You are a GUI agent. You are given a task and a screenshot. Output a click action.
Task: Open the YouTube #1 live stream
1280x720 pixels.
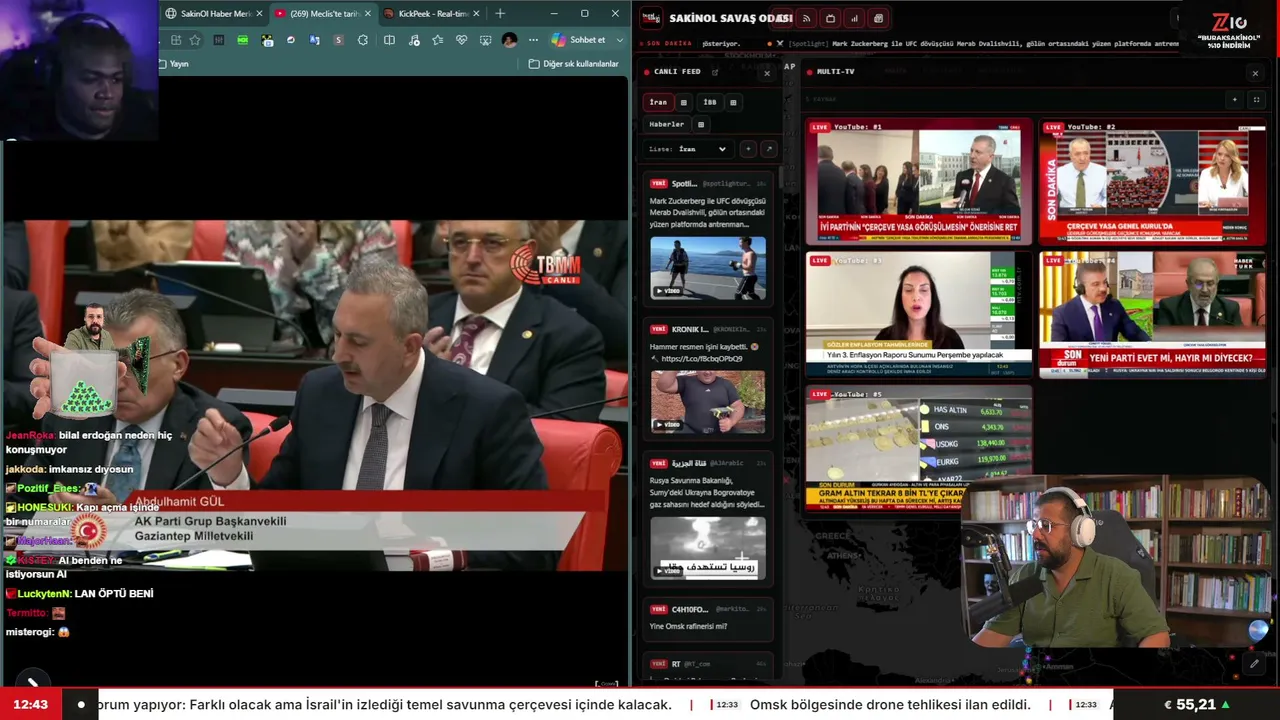(x=919, y=182)
